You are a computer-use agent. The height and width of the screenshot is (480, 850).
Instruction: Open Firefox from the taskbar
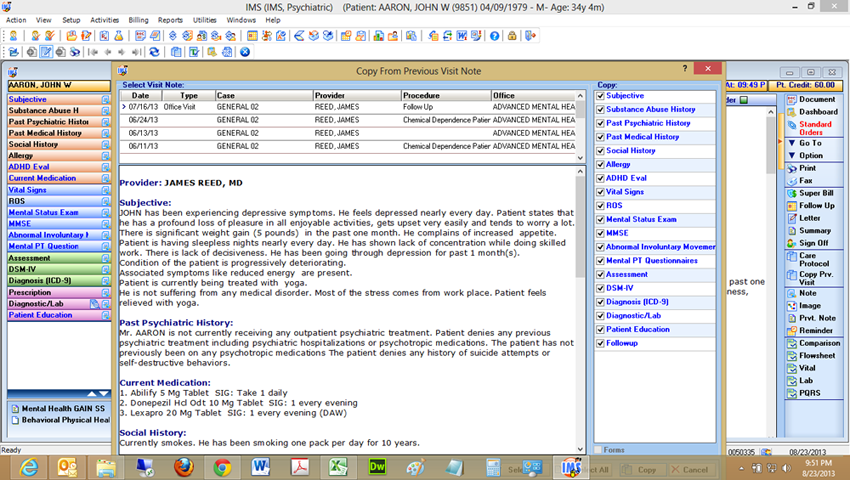[x=183, y=467]
